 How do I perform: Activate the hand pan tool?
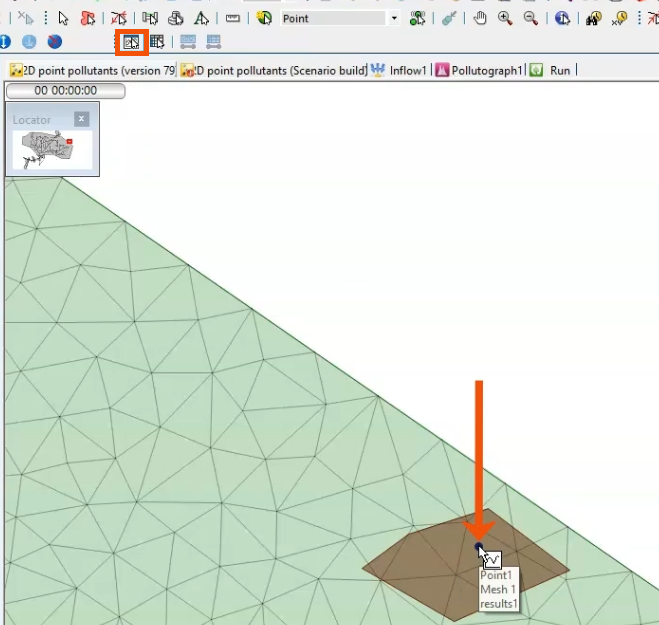coord(480,18)
